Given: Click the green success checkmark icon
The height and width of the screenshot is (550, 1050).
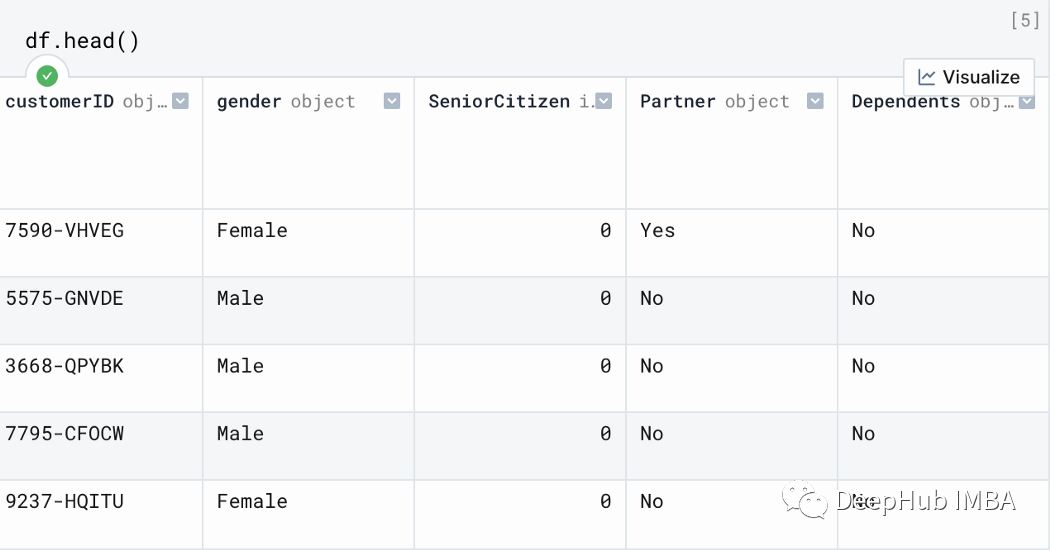Looking at the screenshot, I should pyautogui.click(x=47, y=75).
